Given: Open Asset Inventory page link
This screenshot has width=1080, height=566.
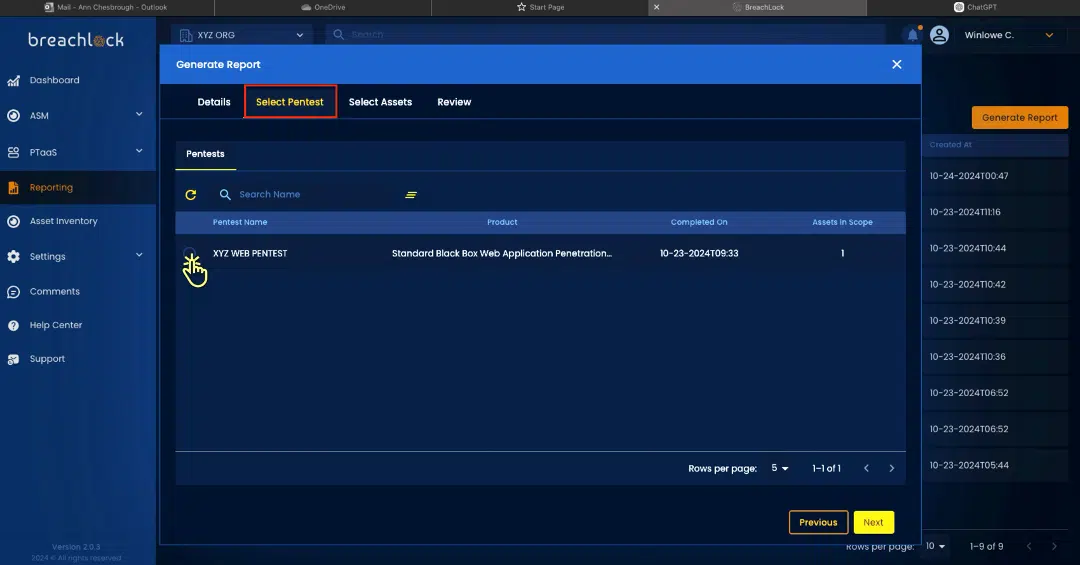Looking at the screenshot, I should click(63, 221).
